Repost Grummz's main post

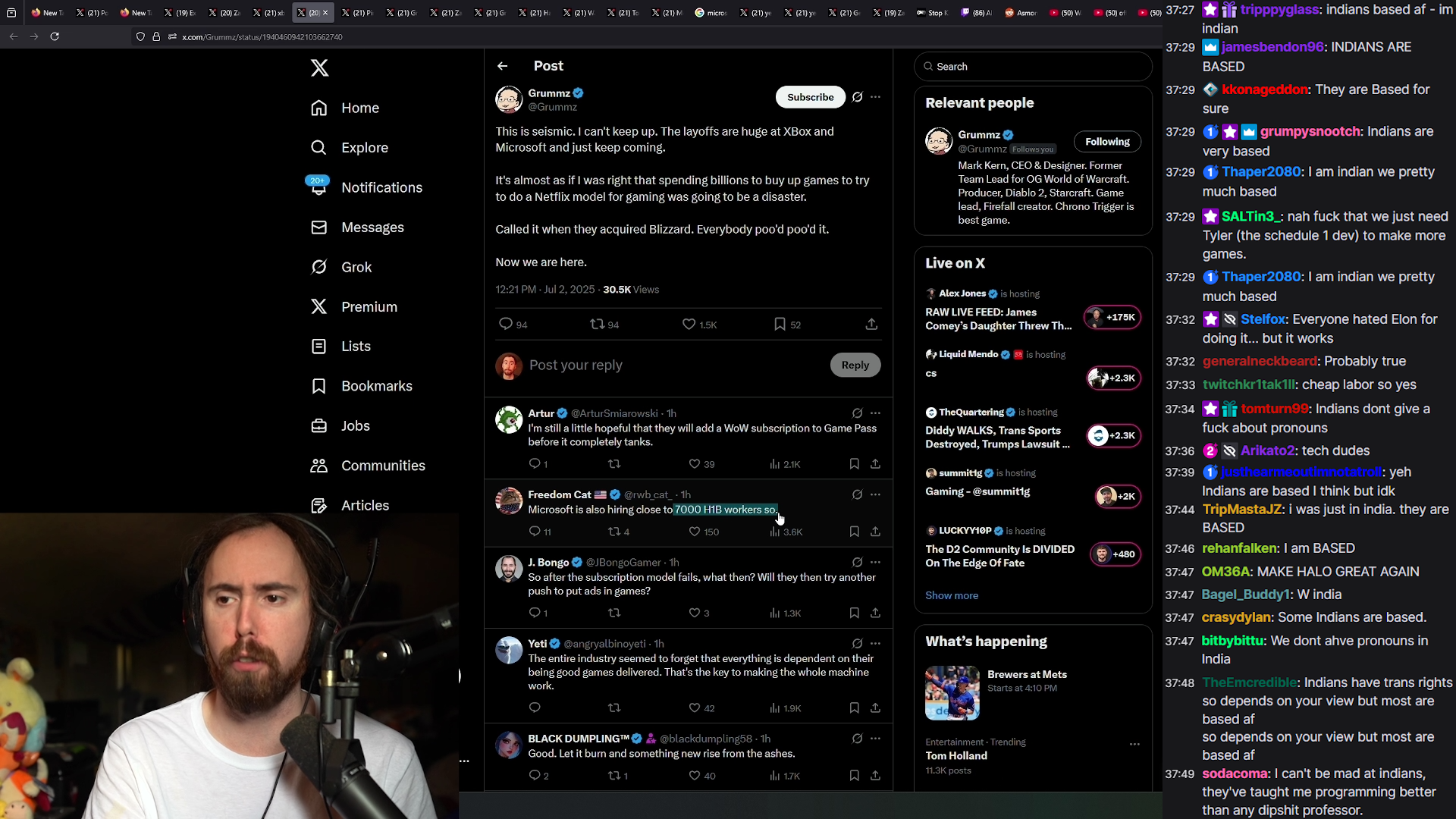pyautogui.click(x=598, y=325)
